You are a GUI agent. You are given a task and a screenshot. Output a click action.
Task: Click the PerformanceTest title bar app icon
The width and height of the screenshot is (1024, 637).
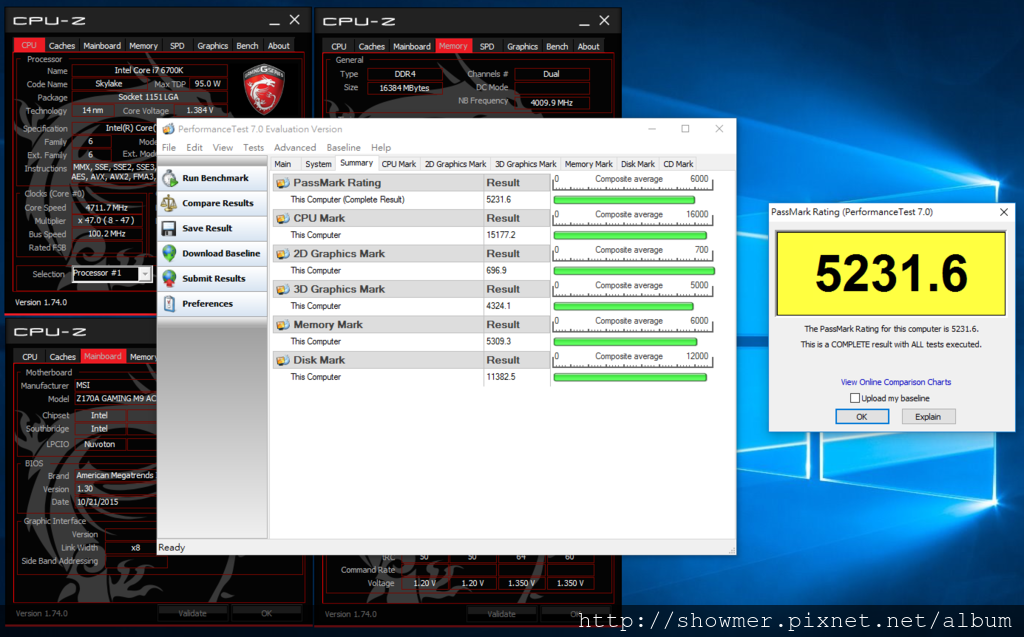pos(168,129)
